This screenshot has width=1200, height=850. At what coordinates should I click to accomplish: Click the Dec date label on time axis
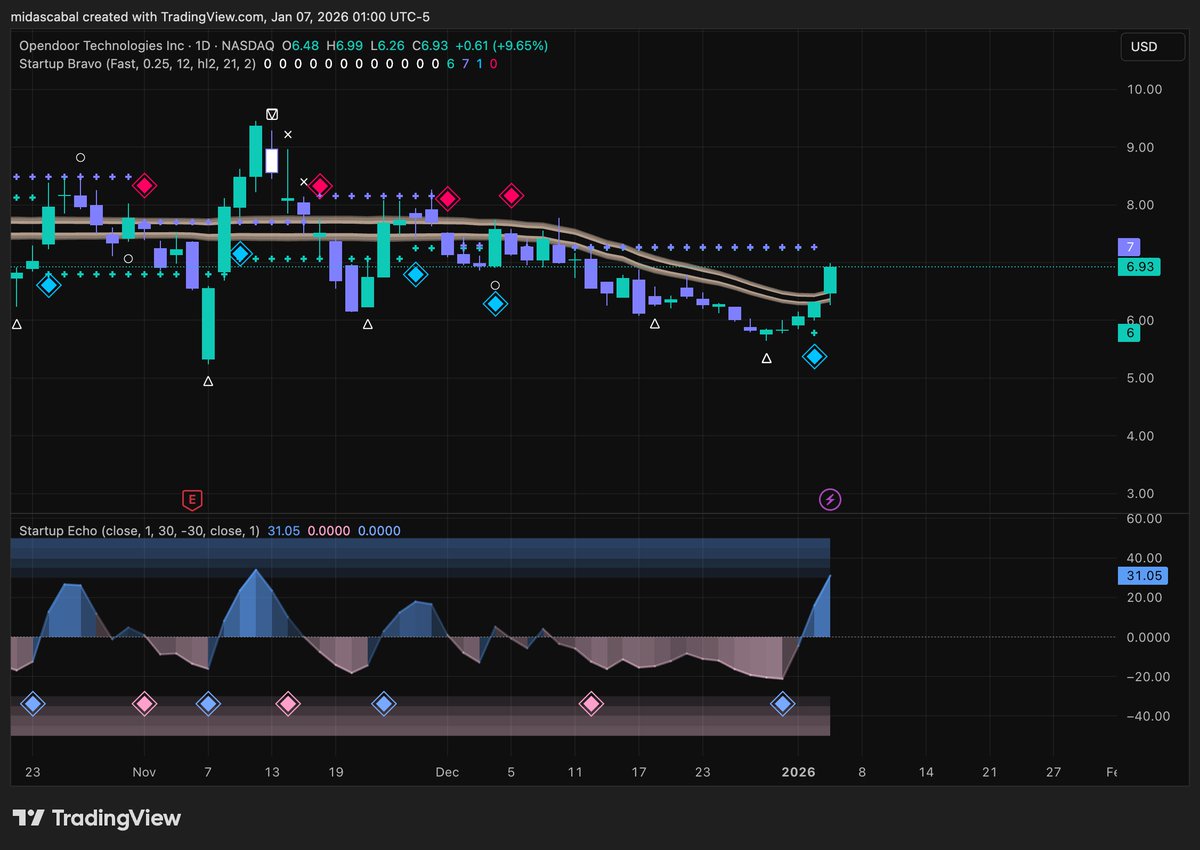[x=448, y=773]
